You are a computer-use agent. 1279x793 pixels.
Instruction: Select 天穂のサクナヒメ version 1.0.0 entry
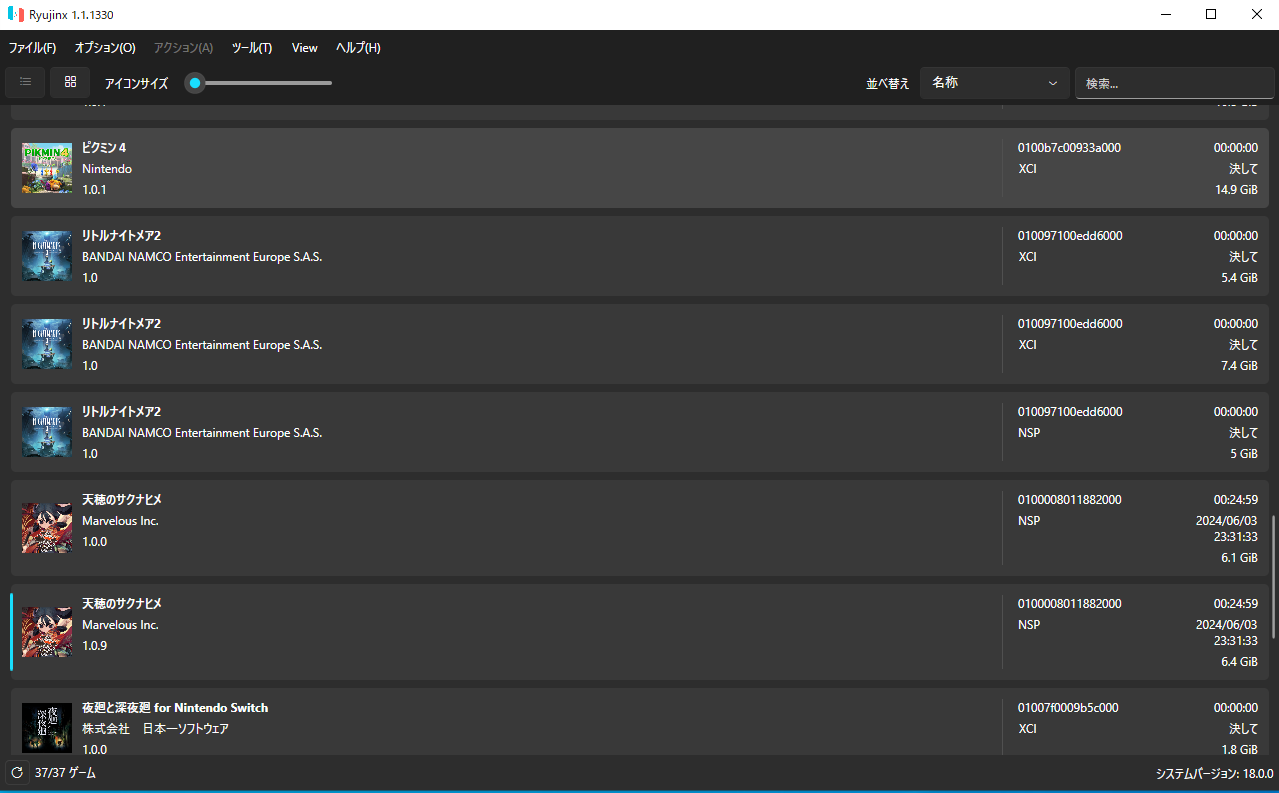pyautogui.click(x=500, y=528)
